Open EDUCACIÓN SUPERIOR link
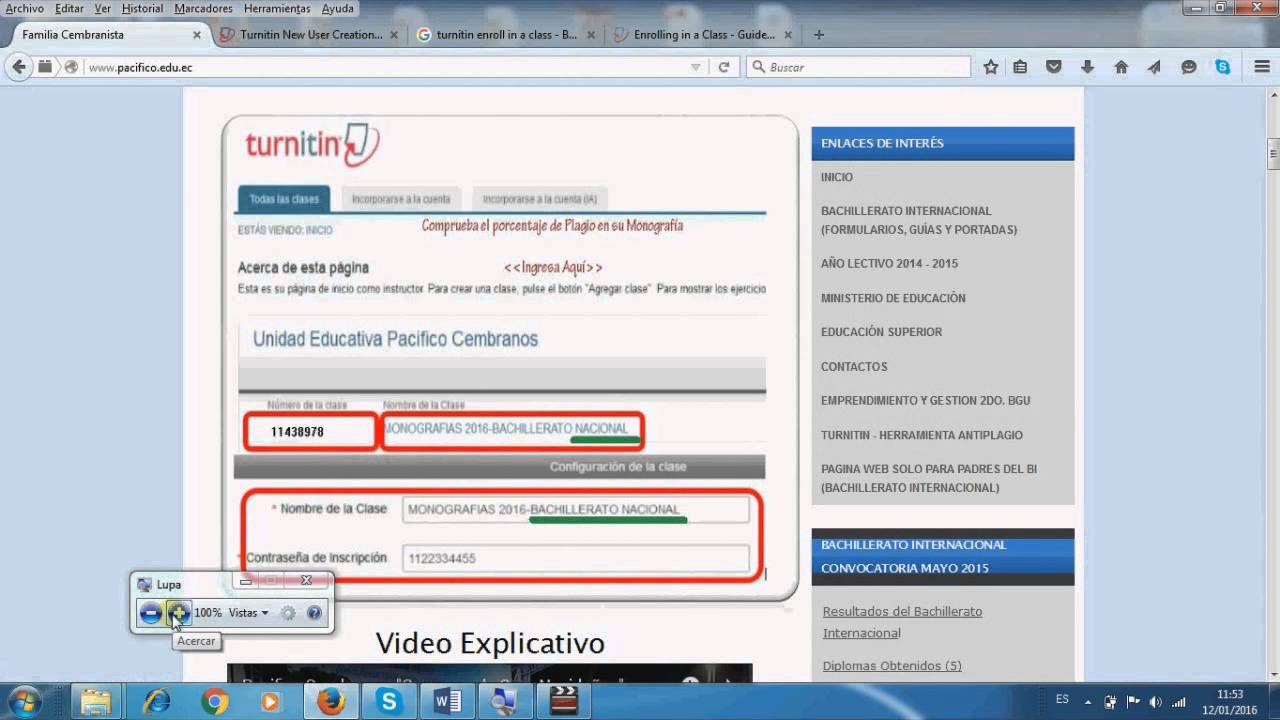Image resolution: width=1280 pixels, height=720 pixels. (881, 332)
